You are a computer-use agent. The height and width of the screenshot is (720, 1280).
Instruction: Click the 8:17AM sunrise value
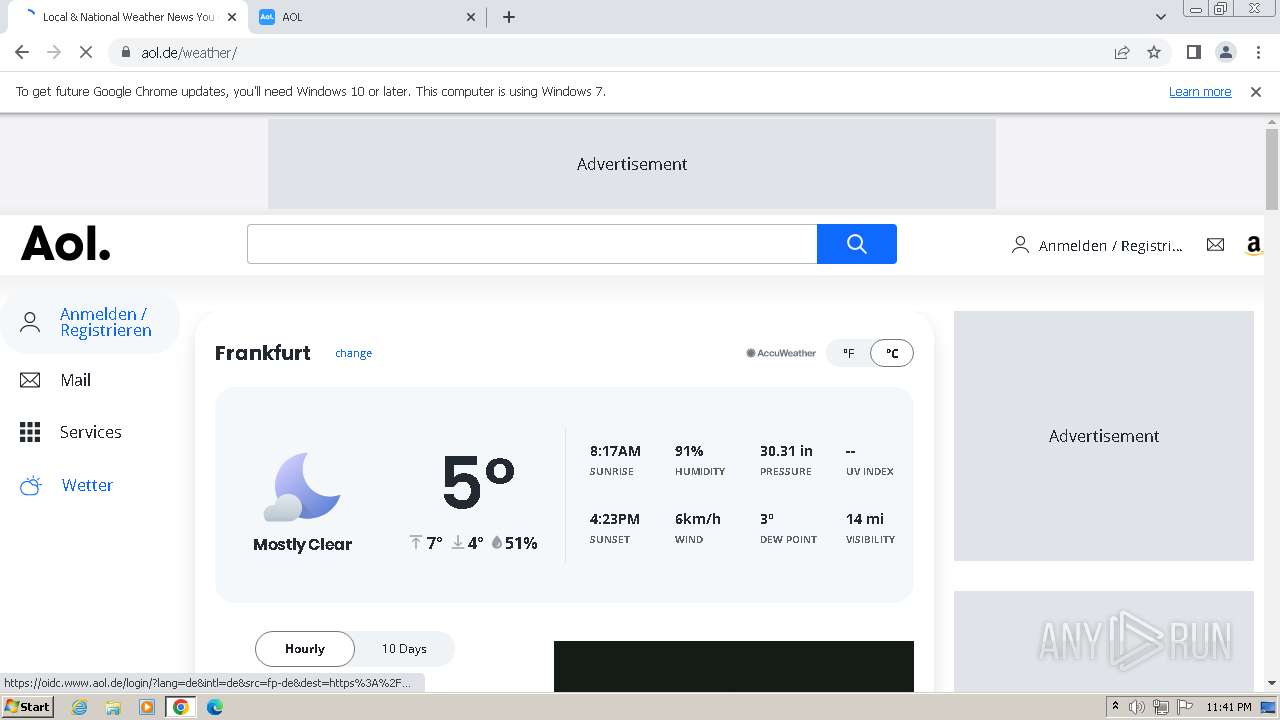(x=615, y=451)
